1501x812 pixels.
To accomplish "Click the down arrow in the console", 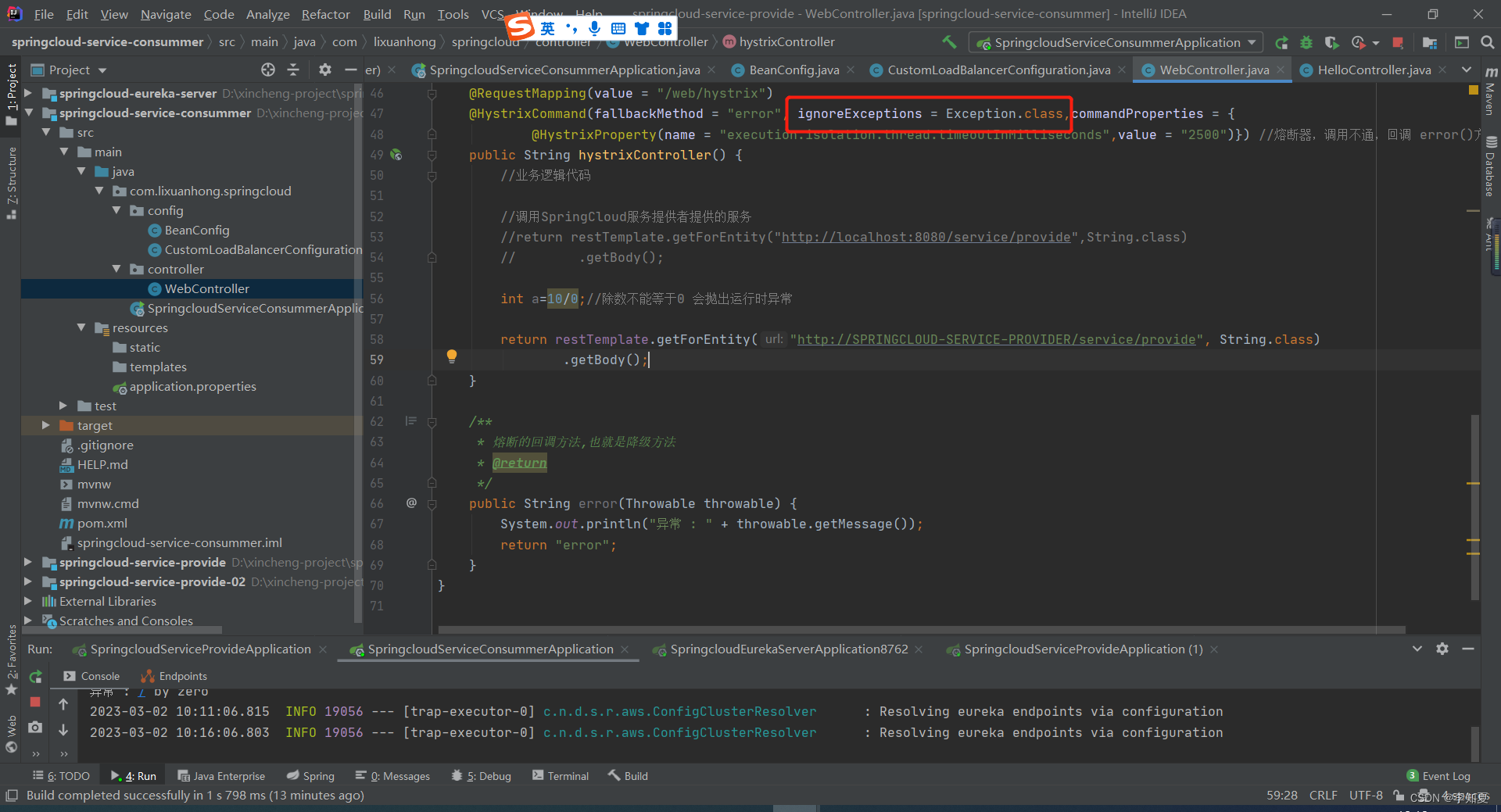I will 63,729.
